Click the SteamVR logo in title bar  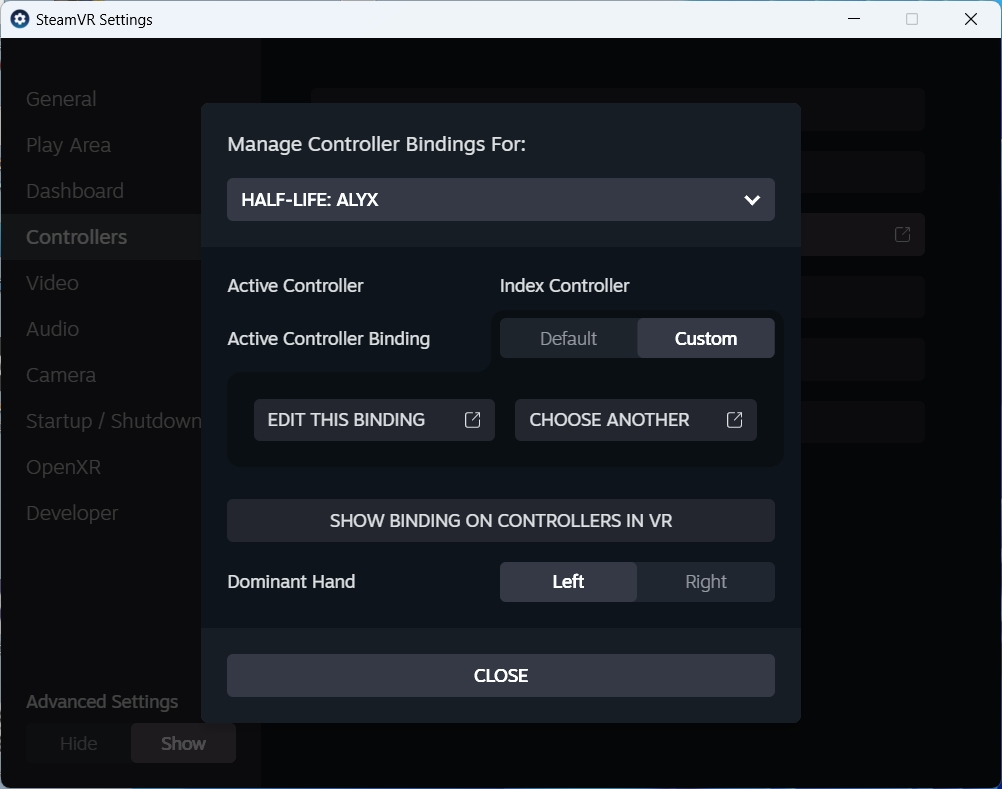pyautogui.click(x=20, y=19)
